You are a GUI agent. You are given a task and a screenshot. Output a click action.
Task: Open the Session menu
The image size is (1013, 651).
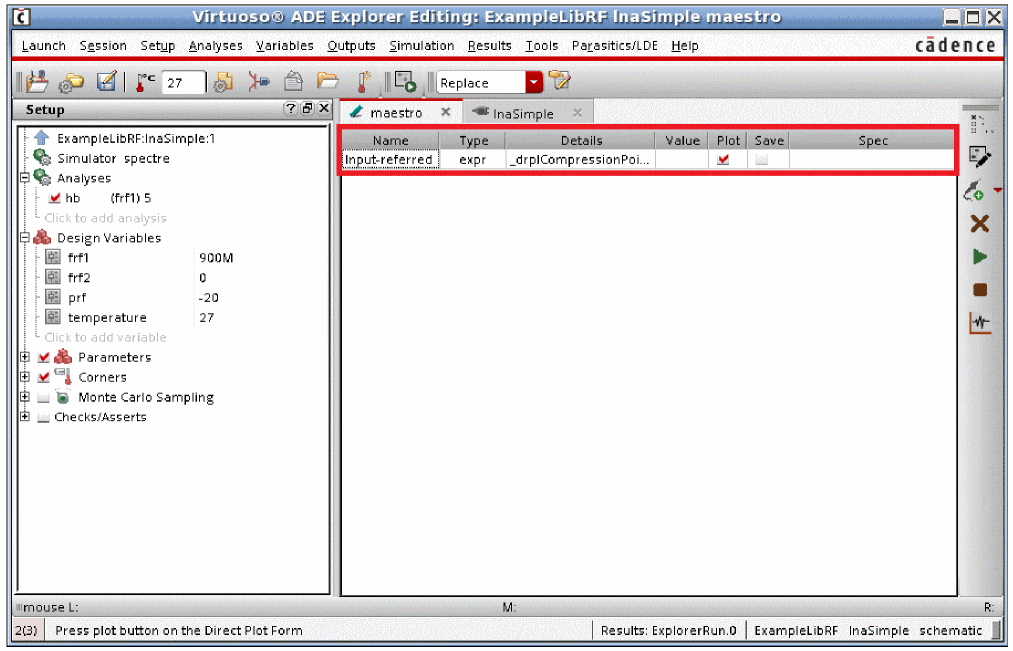coord(103,46)
